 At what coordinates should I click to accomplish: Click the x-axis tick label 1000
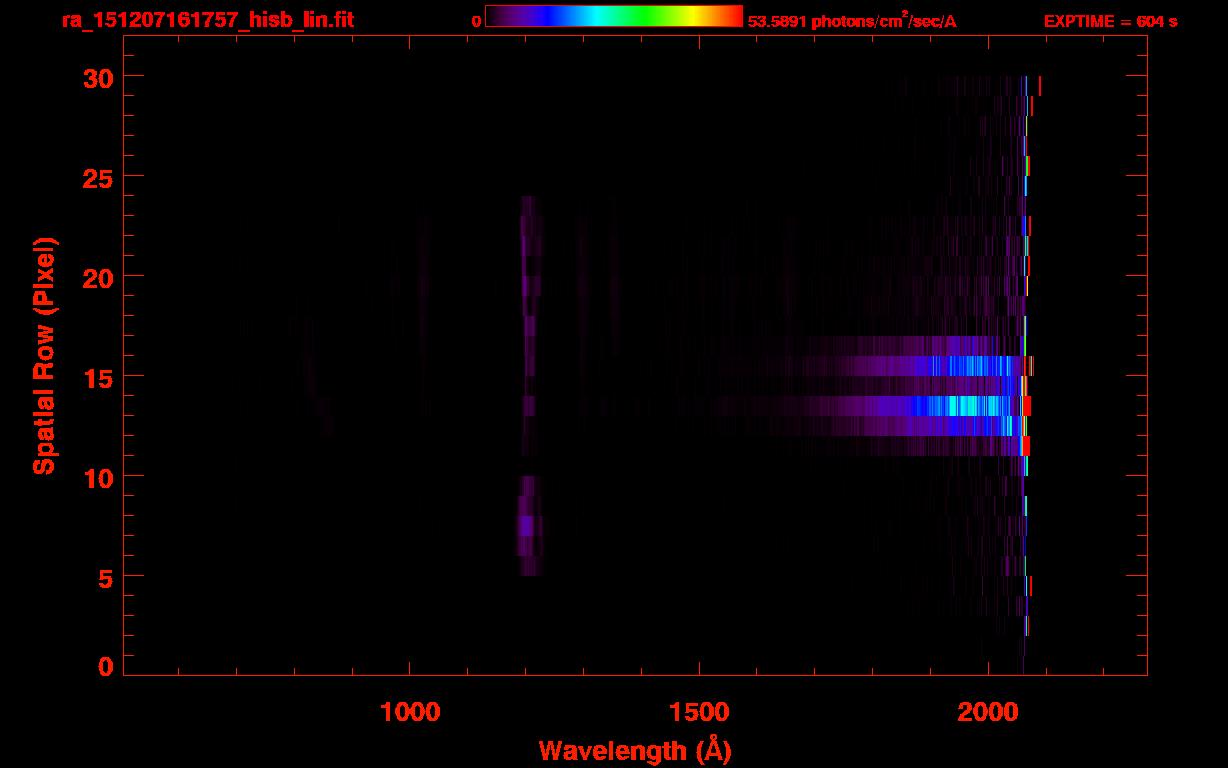click(x=410, y=712)
